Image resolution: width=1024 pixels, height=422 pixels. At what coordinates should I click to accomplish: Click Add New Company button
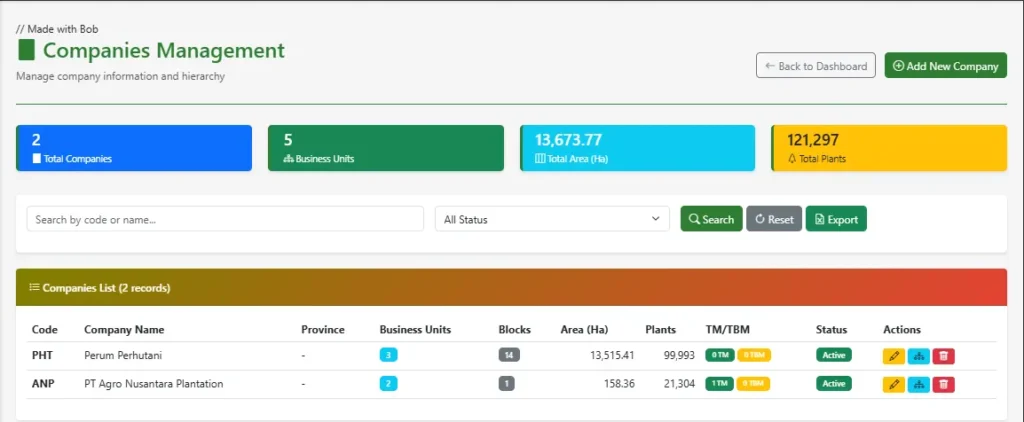coord(946,65)
